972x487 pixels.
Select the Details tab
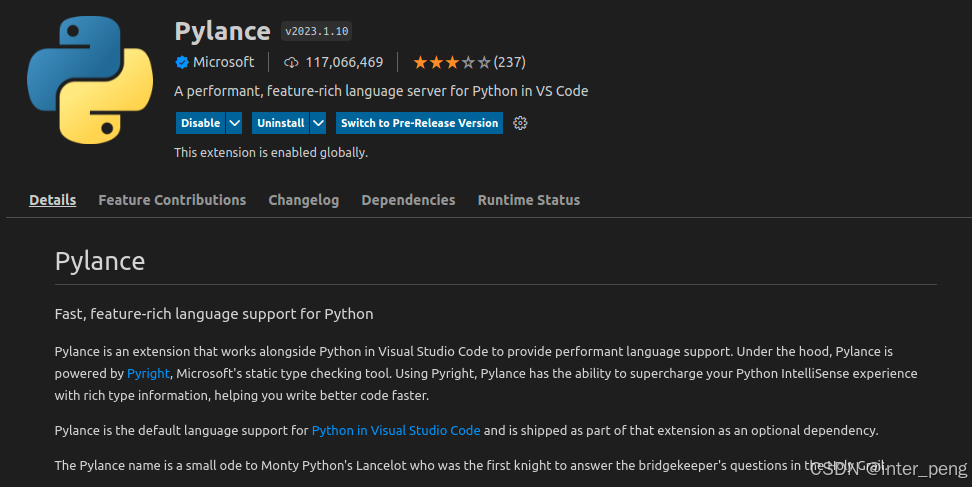[53, 200]
